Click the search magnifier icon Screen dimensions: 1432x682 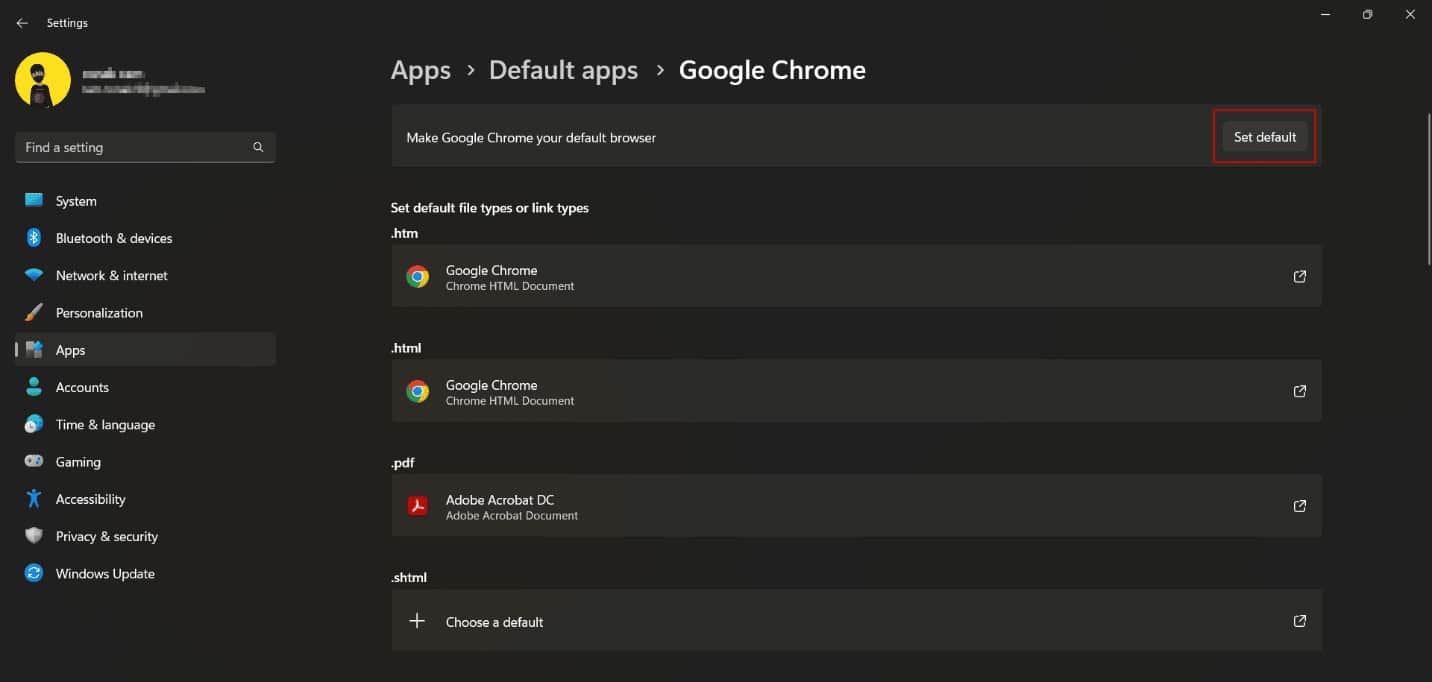(258, 147)
